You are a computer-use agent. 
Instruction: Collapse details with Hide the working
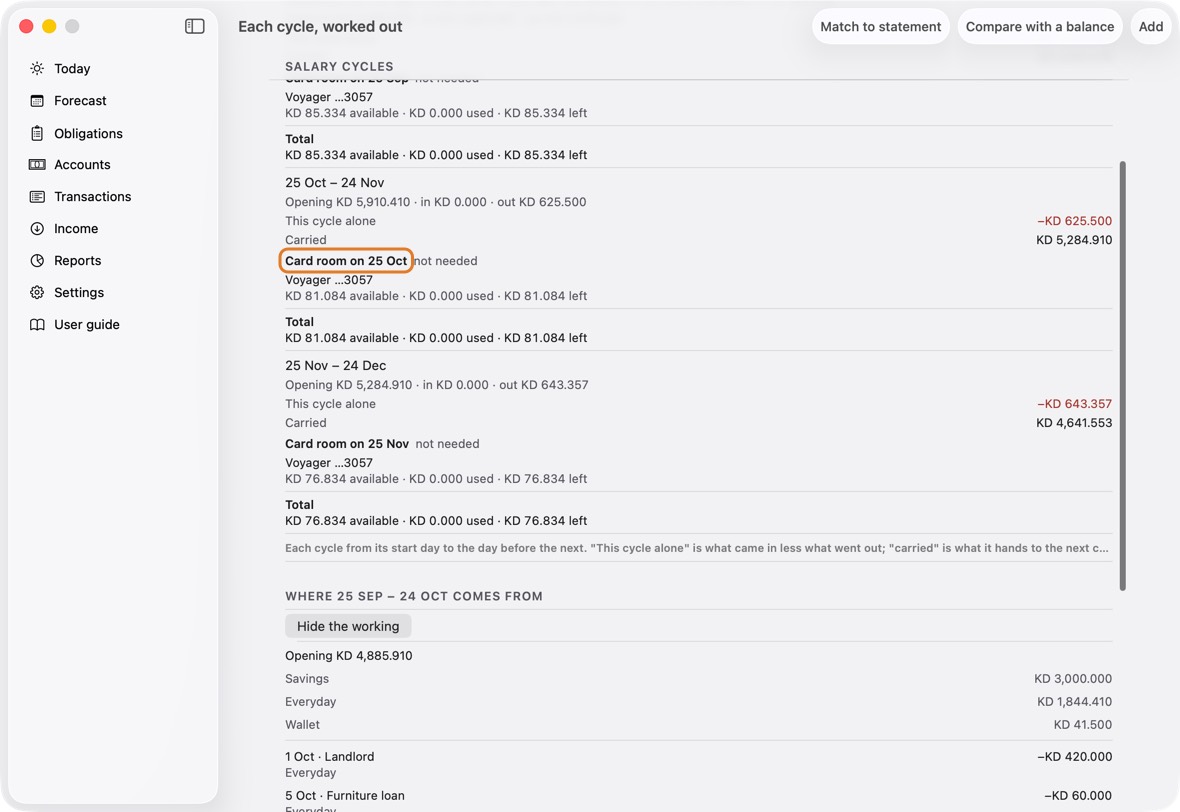coord(348,626)
